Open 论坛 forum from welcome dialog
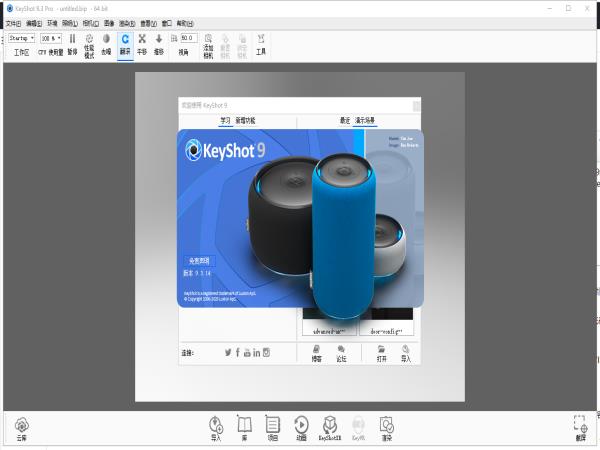Viewport: 600px width, 450px height. (341, 354)
